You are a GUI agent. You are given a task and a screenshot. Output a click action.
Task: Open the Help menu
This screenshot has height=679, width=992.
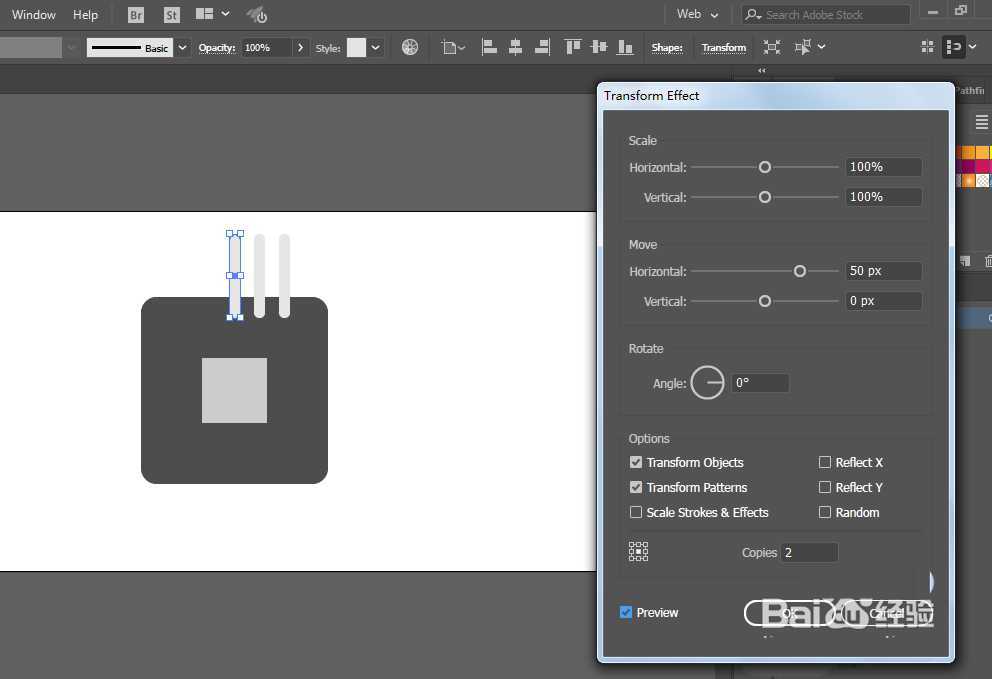point(86,15)
